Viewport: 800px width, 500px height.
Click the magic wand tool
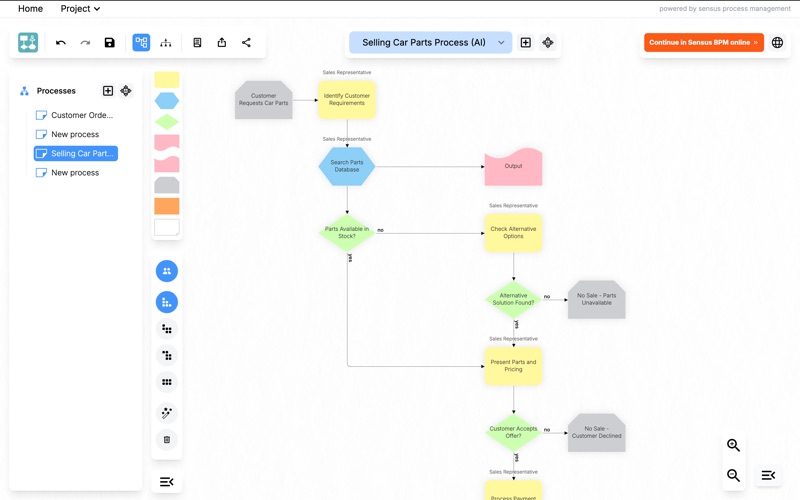coord(167,413)
